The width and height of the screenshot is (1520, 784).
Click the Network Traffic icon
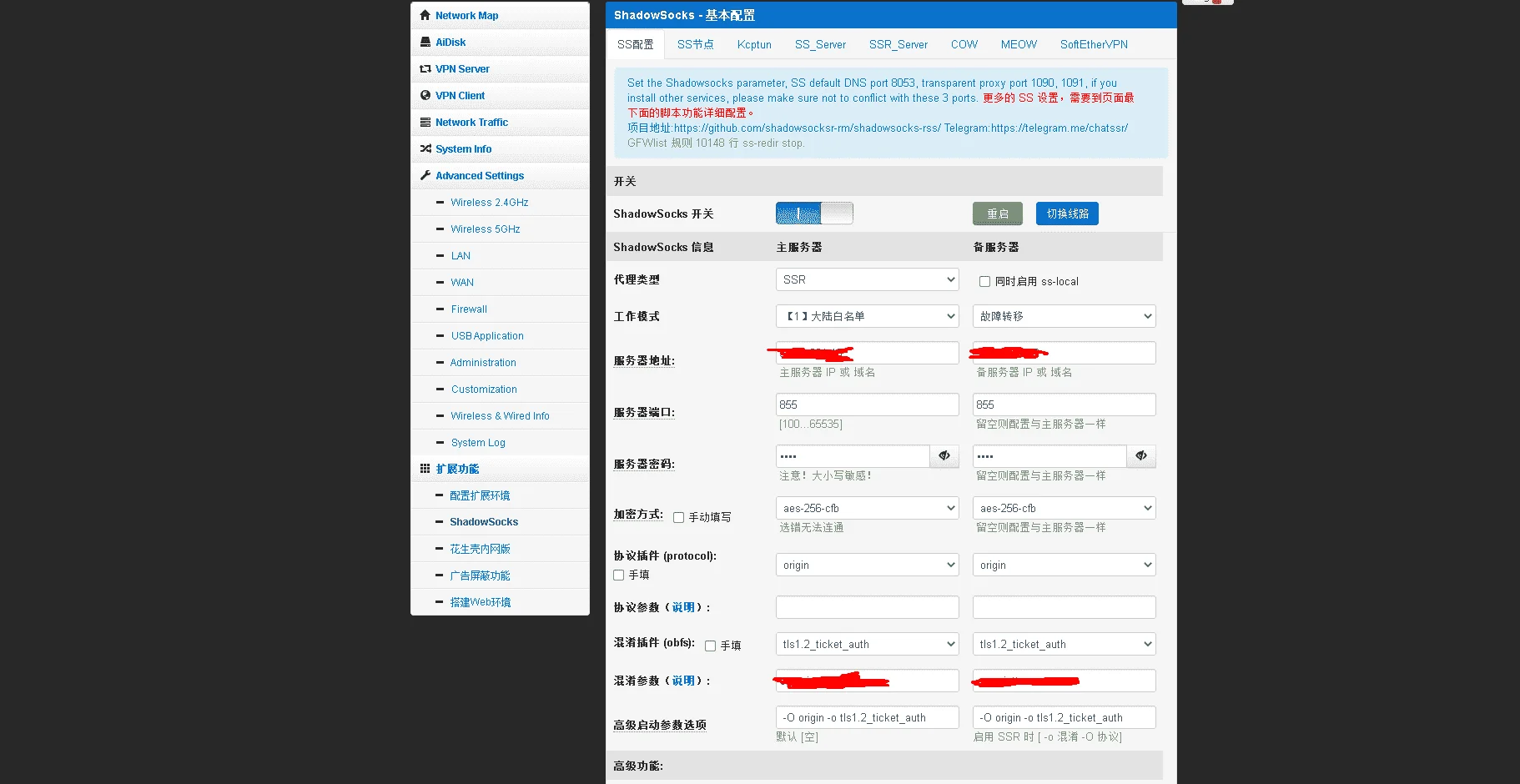click(425, 122)
